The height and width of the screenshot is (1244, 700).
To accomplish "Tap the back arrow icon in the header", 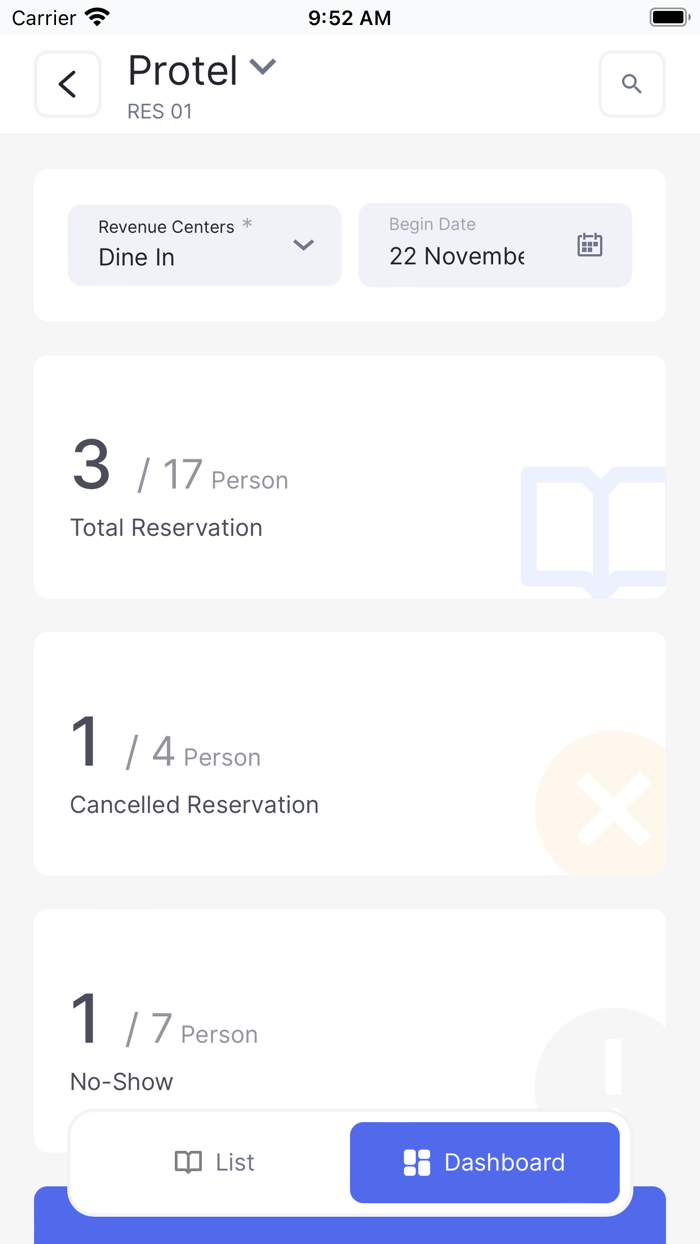I will [x=67, y=84].
